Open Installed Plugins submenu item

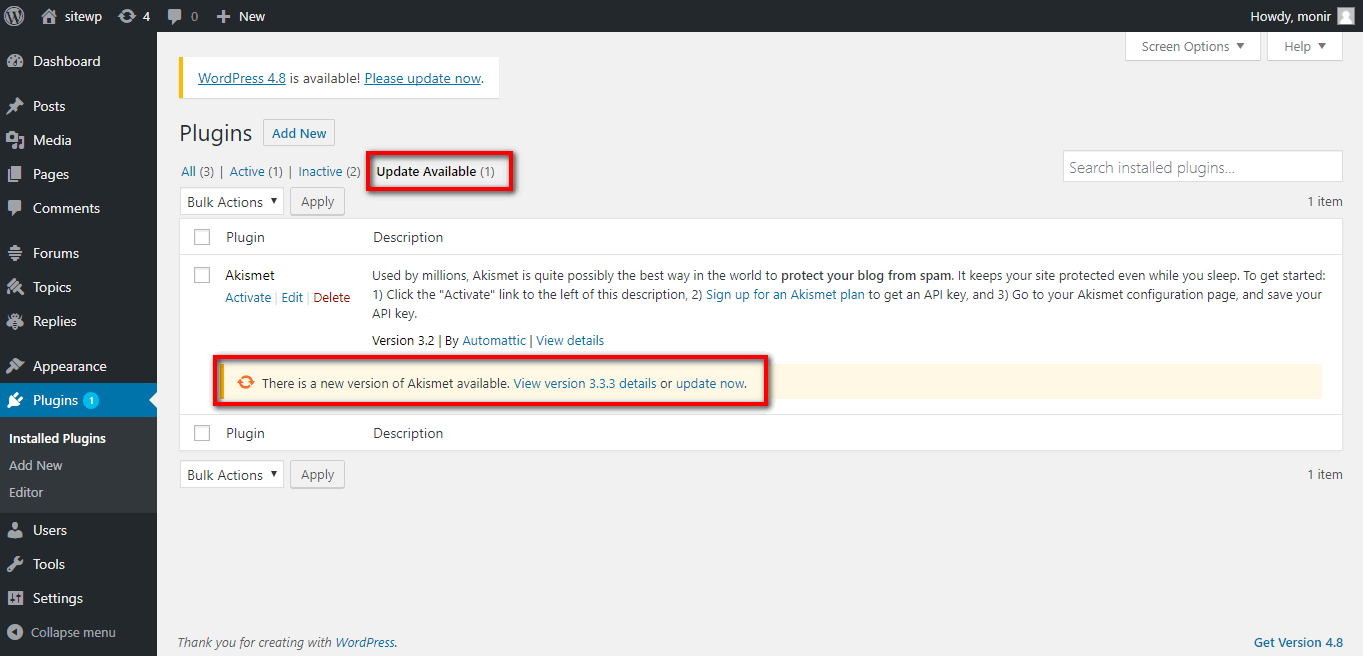(57, 438)
